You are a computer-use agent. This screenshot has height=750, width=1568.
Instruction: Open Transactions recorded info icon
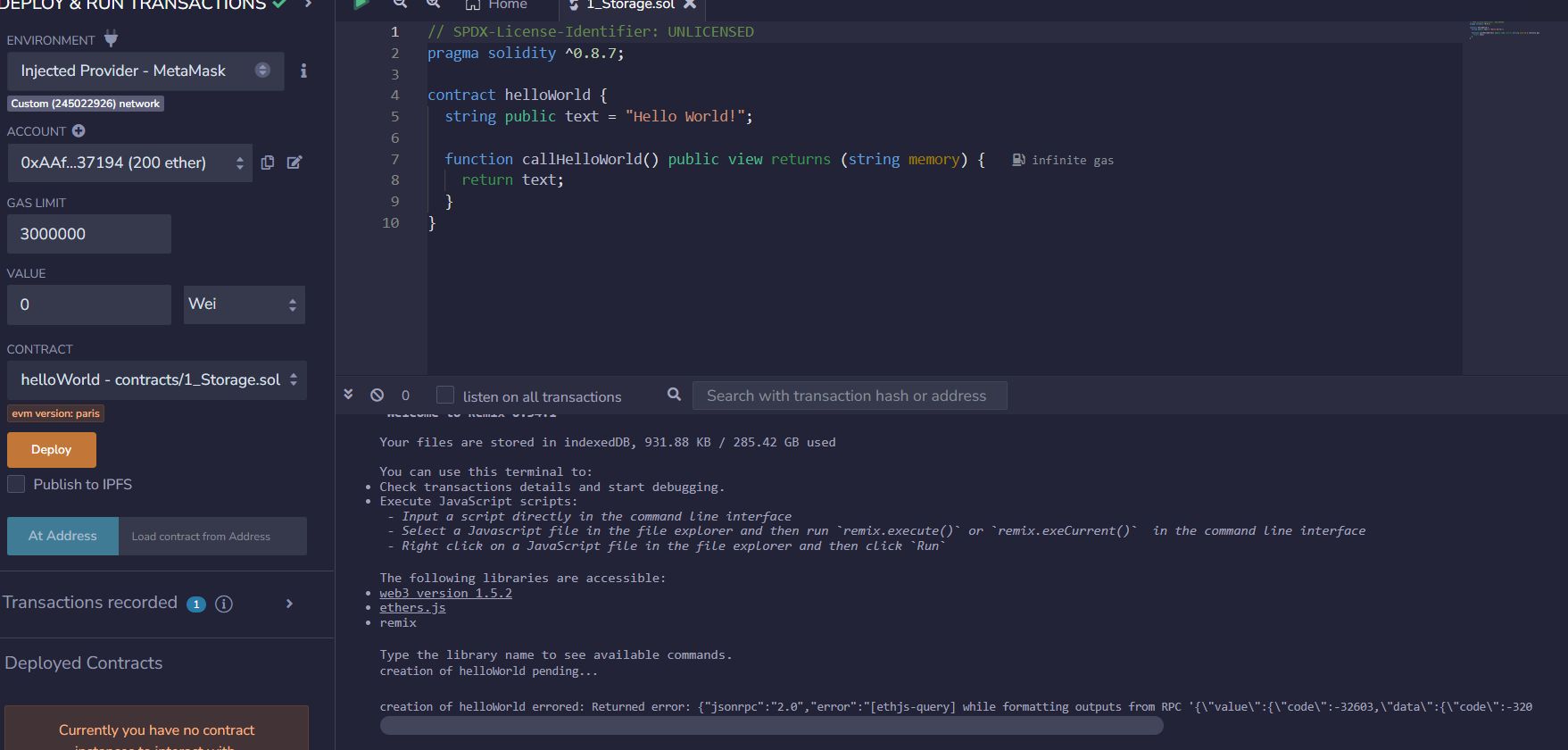pos(224,604)
